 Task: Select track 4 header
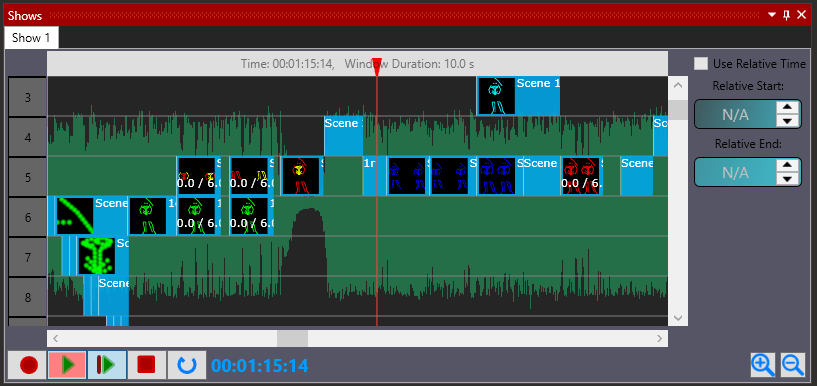[x=28, y=137]
